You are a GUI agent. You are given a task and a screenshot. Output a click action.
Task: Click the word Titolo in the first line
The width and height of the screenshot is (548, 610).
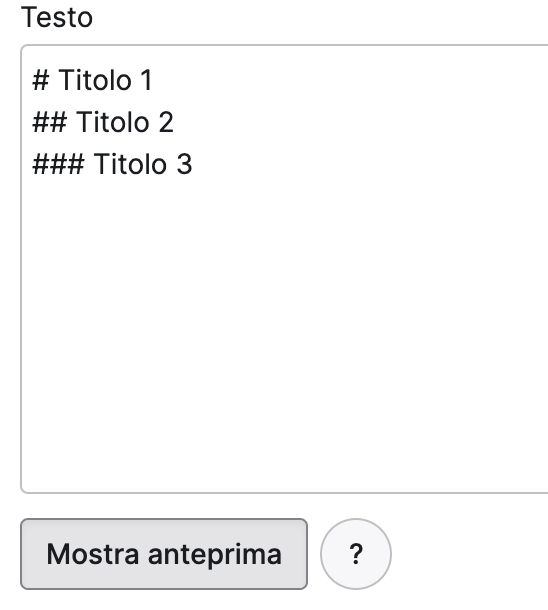click(95, 81)
